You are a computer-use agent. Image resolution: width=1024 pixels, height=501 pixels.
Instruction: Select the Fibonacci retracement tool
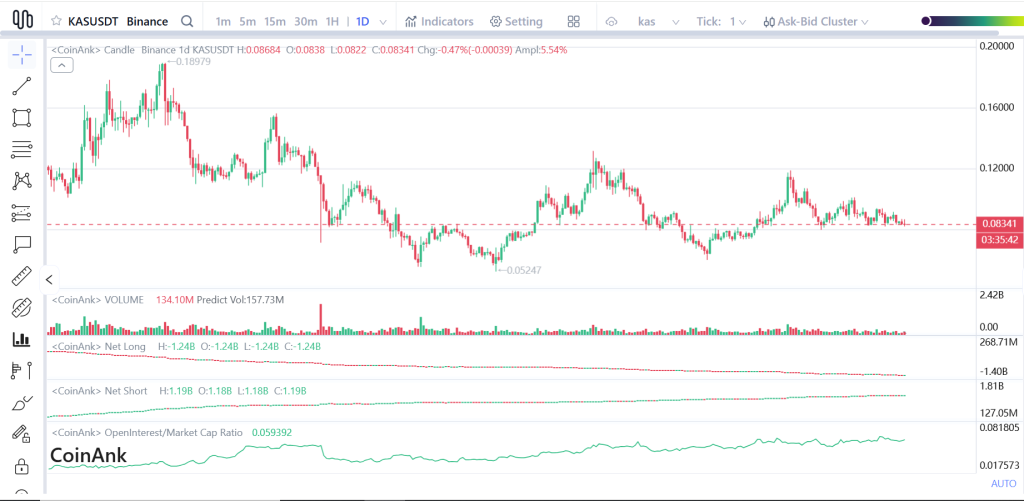pos(22,212)
